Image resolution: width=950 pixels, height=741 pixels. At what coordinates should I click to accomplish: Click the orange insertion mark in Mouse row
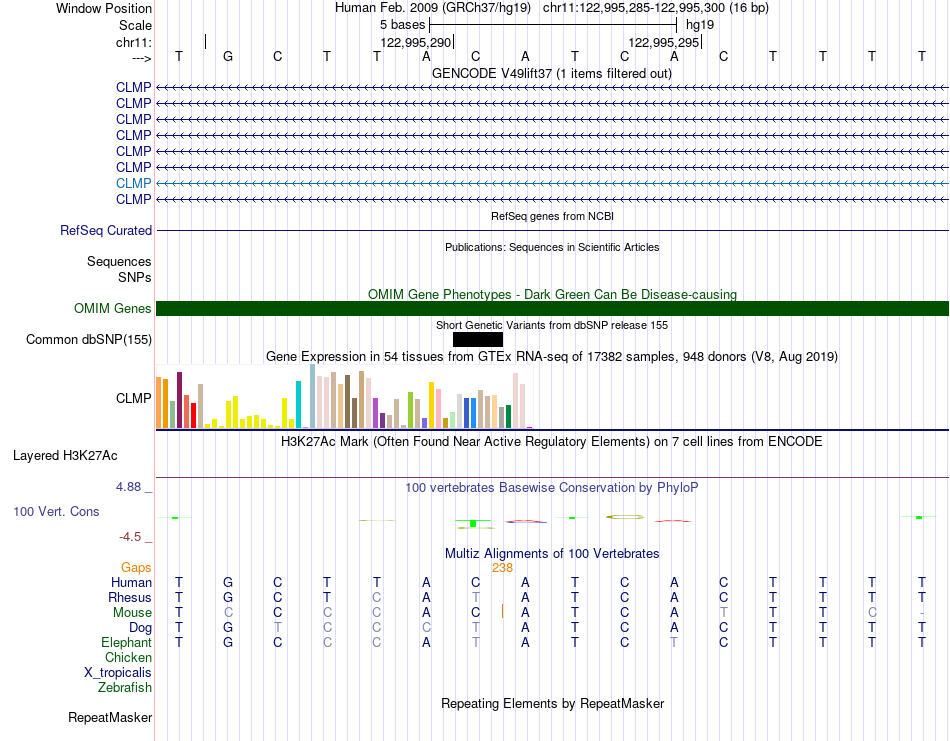[502, 611]
